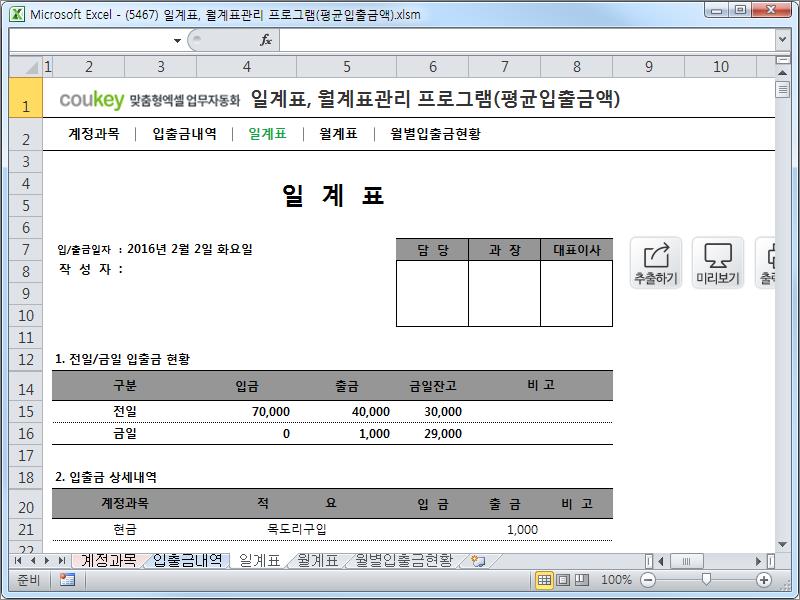Click the Name Box field
The image size is (800, 600).
[90, 40]
